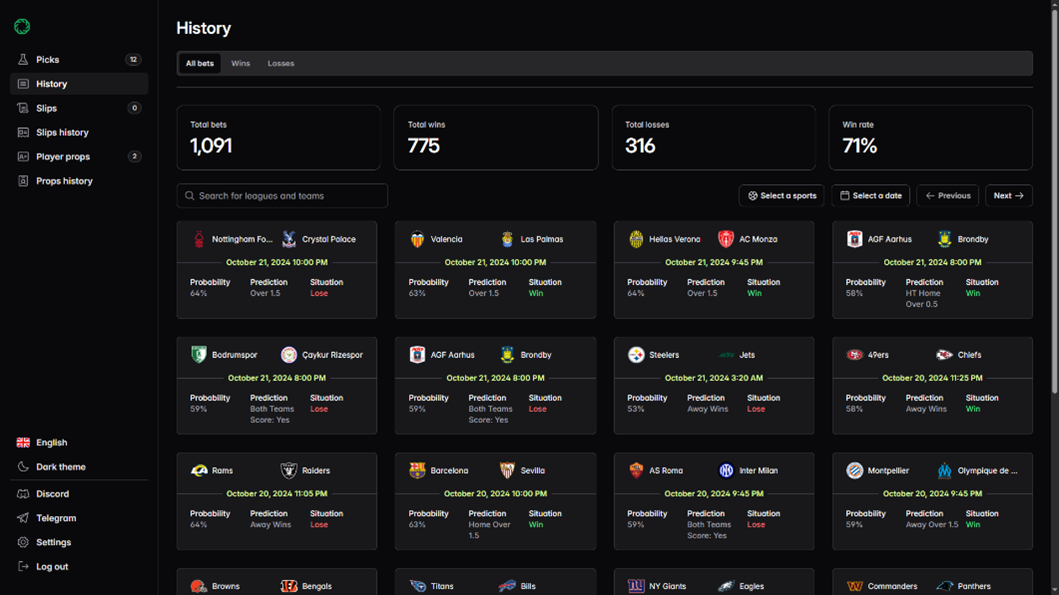Click the Discord icon

pyautogui.click(x=23, y=494)
